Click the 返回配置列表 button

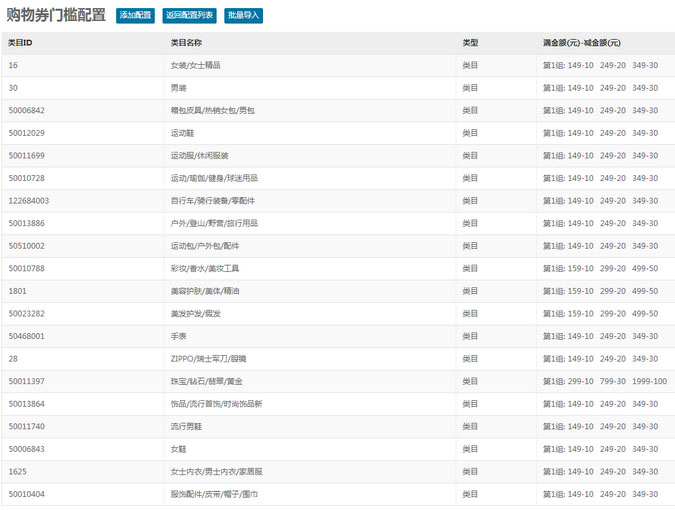189,16
